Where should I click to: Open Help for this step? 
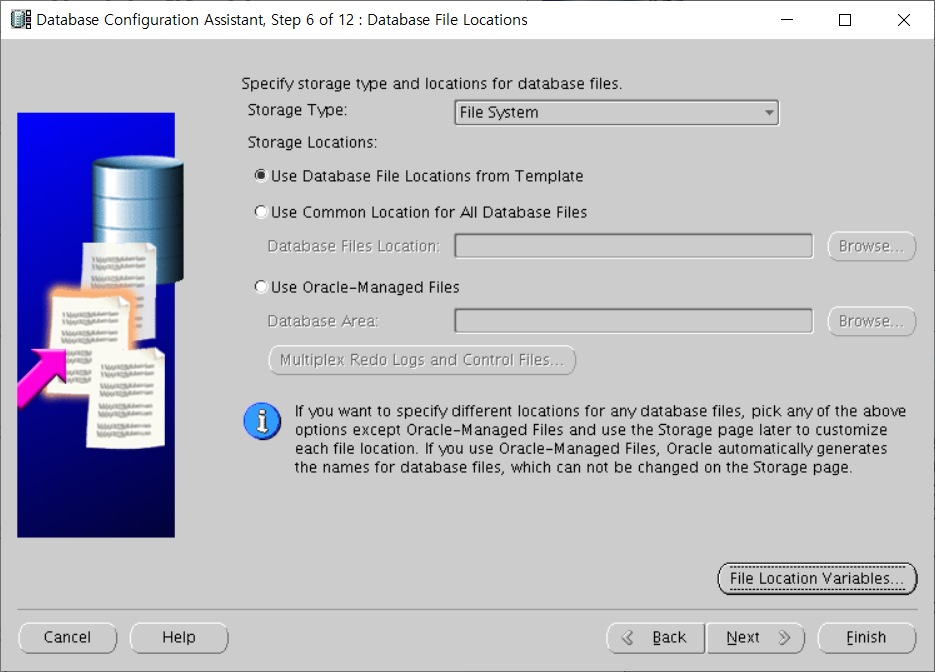pyautogui.click(x=179, y=637)
